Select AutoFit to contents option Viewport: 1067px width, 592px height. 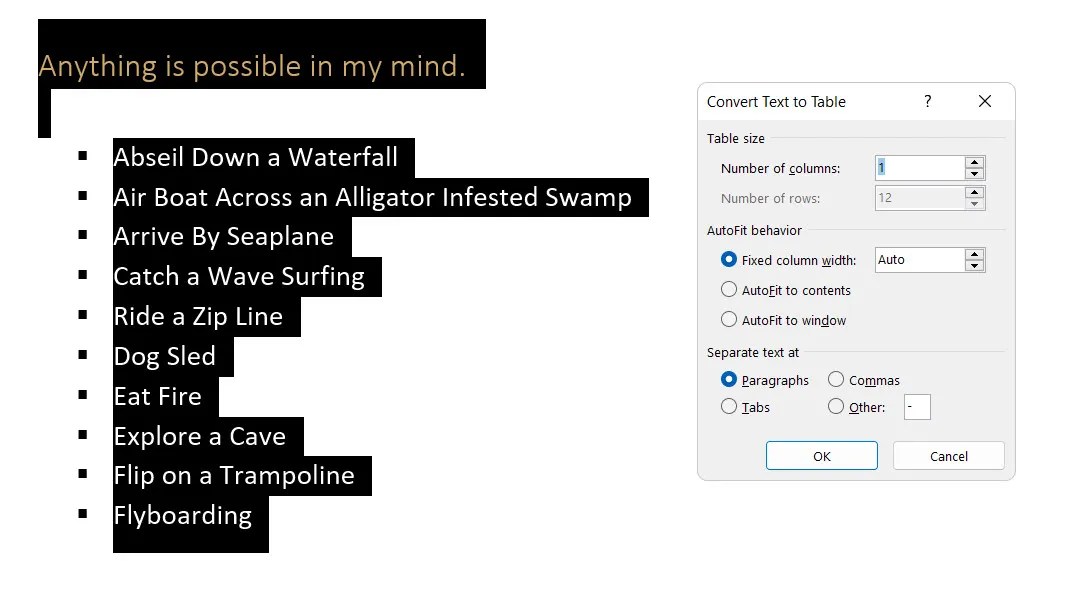[729, 290]
